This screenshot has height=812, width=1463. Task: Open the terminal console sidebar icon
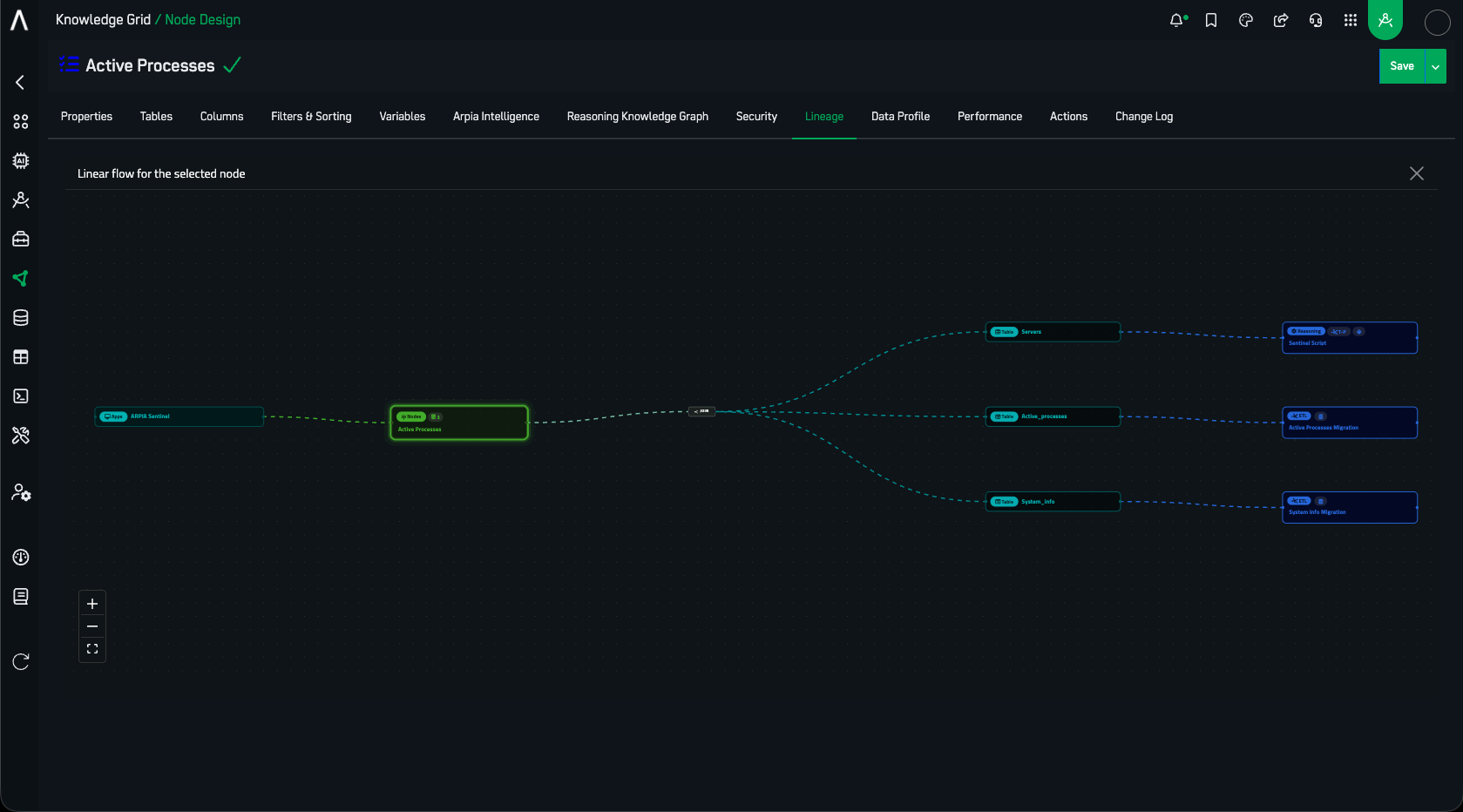(21, 396)
